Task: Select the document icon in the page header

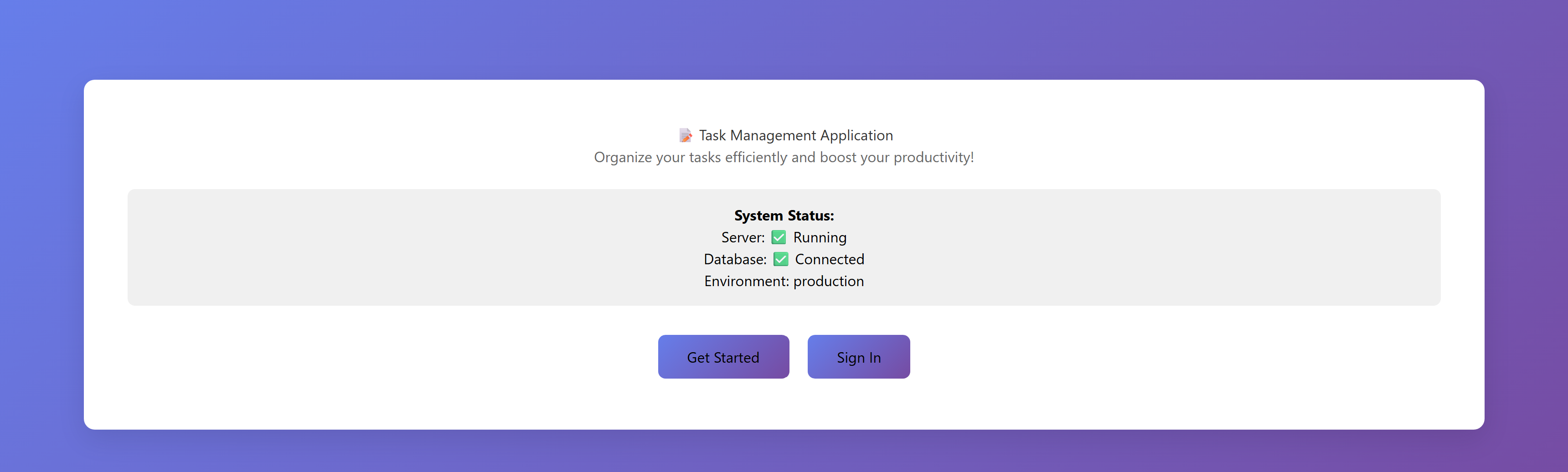Action: point(686,135)
